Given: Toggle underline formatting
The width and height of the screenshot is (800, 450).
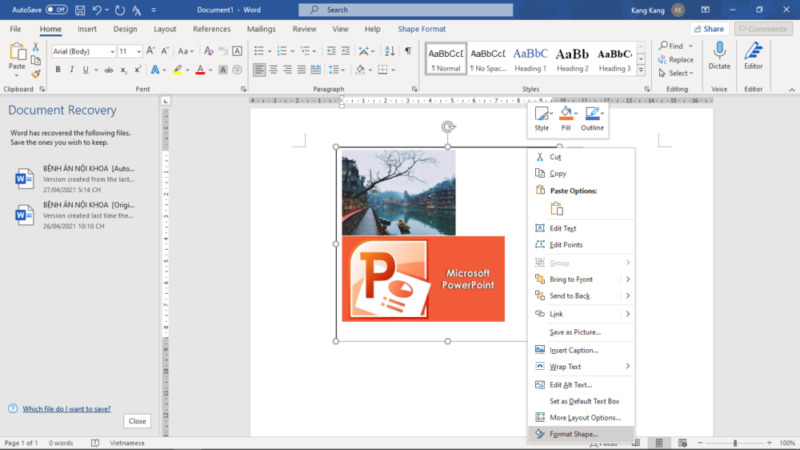Looking at the screenshot, I should tap(87, 70).
